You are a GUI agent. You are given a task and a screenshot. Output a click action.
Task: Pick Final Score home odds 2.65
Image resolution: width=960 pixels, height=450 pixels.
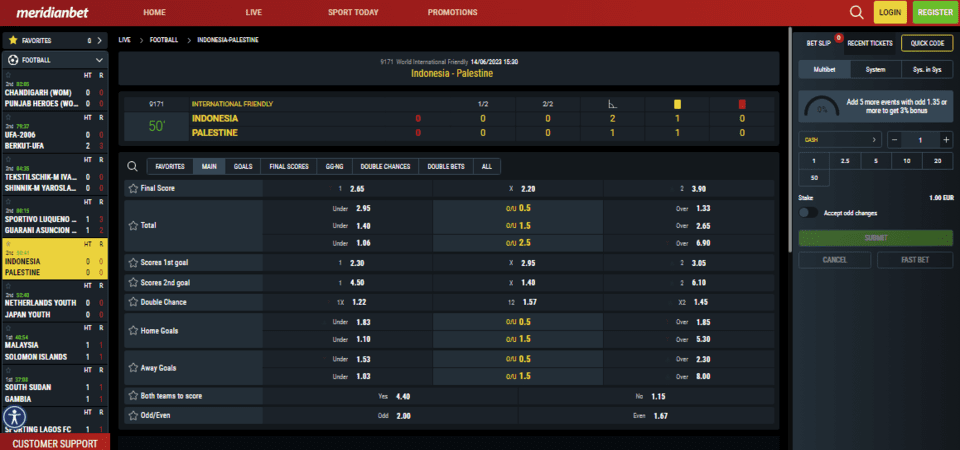pyautogui.click(x=348, y=189)
